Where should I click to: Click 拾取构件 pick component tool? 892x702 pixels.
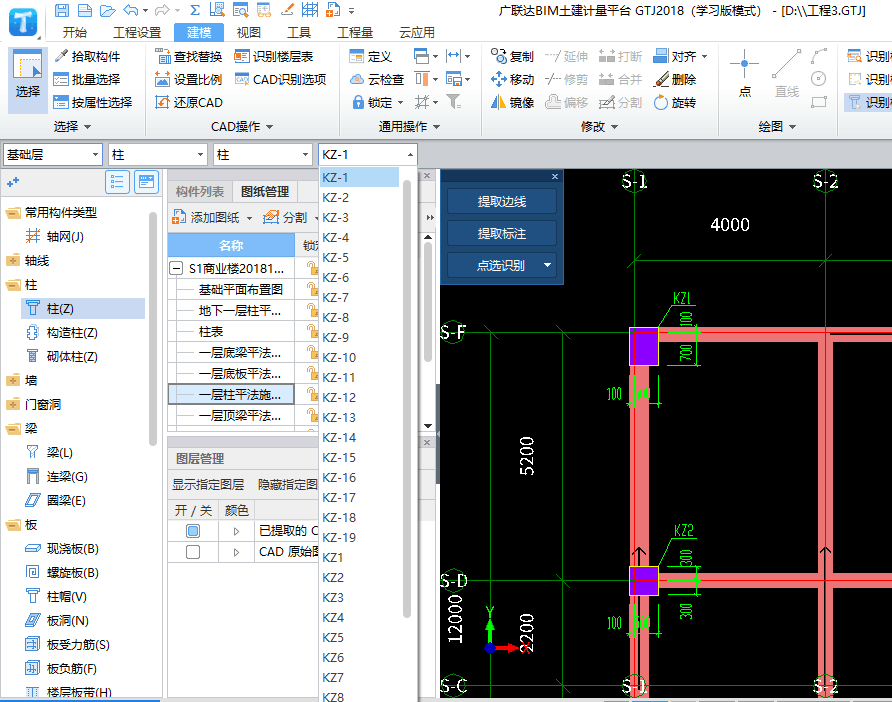click(87, 56)
